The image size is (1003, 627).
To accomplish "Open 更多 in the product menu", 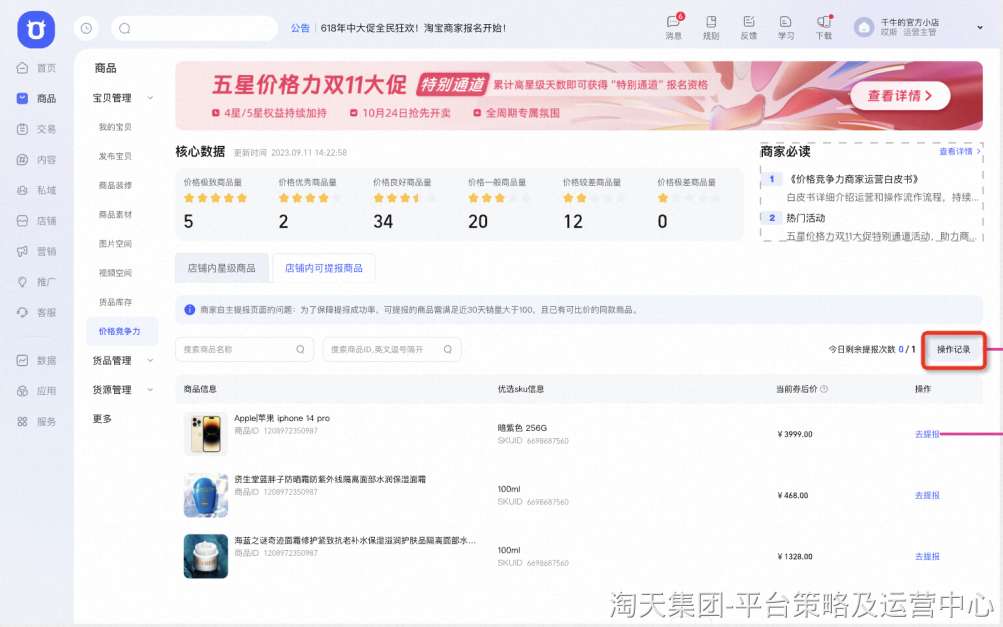I will 102,418.
